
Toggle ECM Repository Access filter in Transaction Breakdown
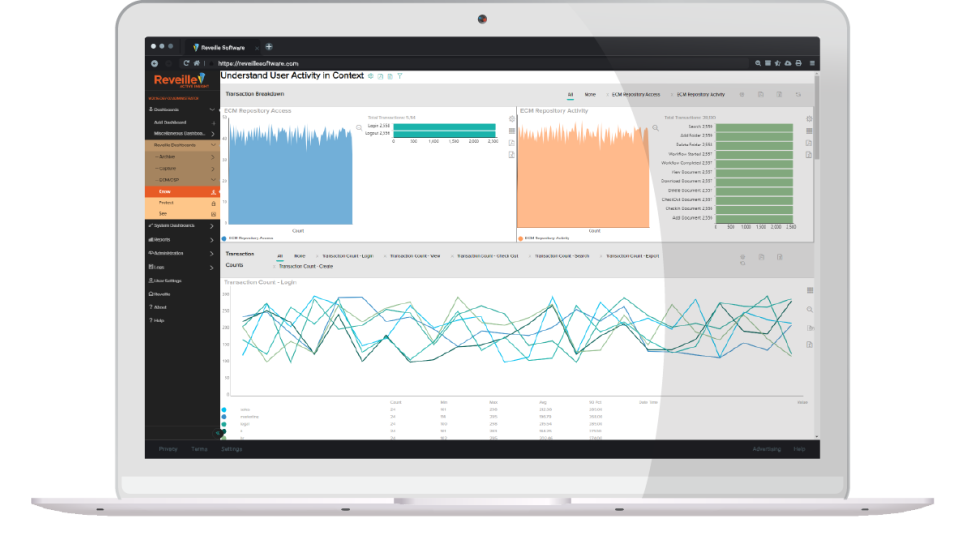[636, 95]
